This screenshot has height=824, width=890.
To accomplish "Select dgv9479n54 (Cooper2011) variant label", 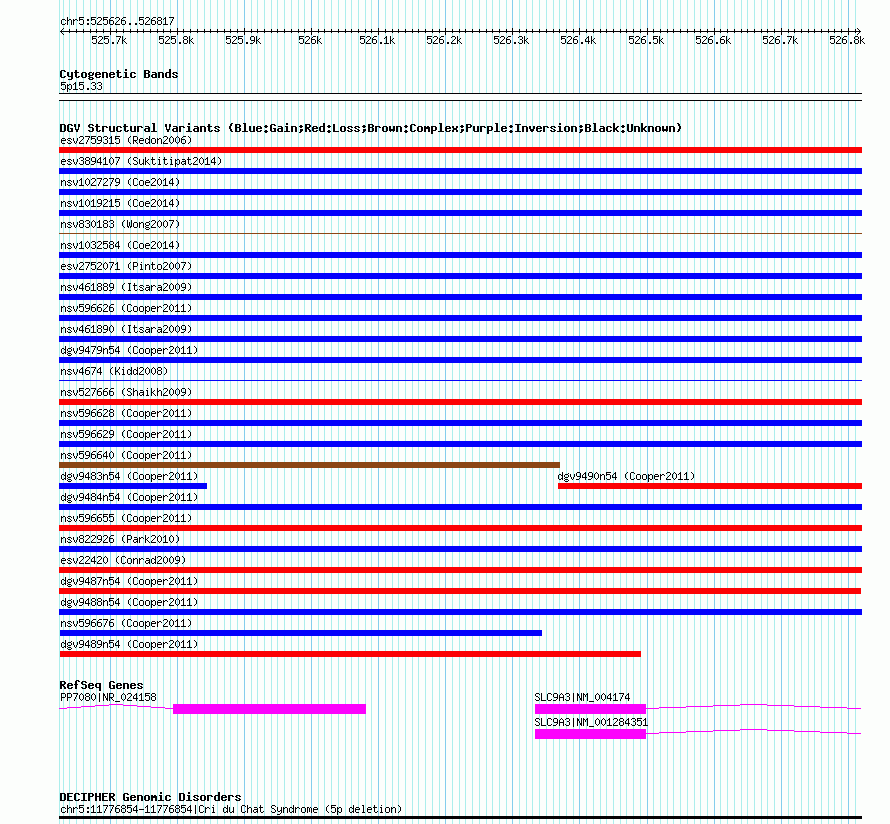I will coord(129,350).
